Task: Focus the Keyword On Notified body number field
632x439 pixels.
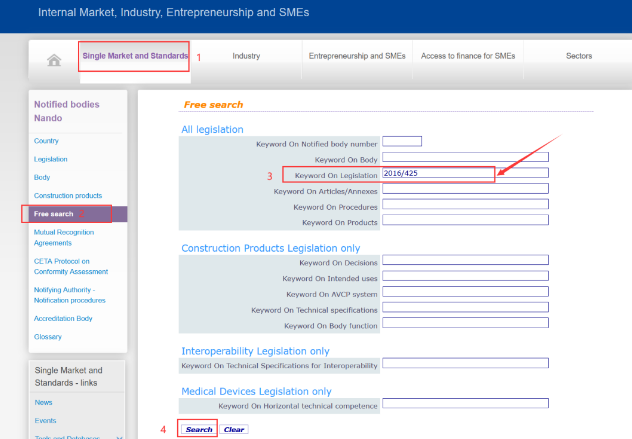Action: coord(402,141)
